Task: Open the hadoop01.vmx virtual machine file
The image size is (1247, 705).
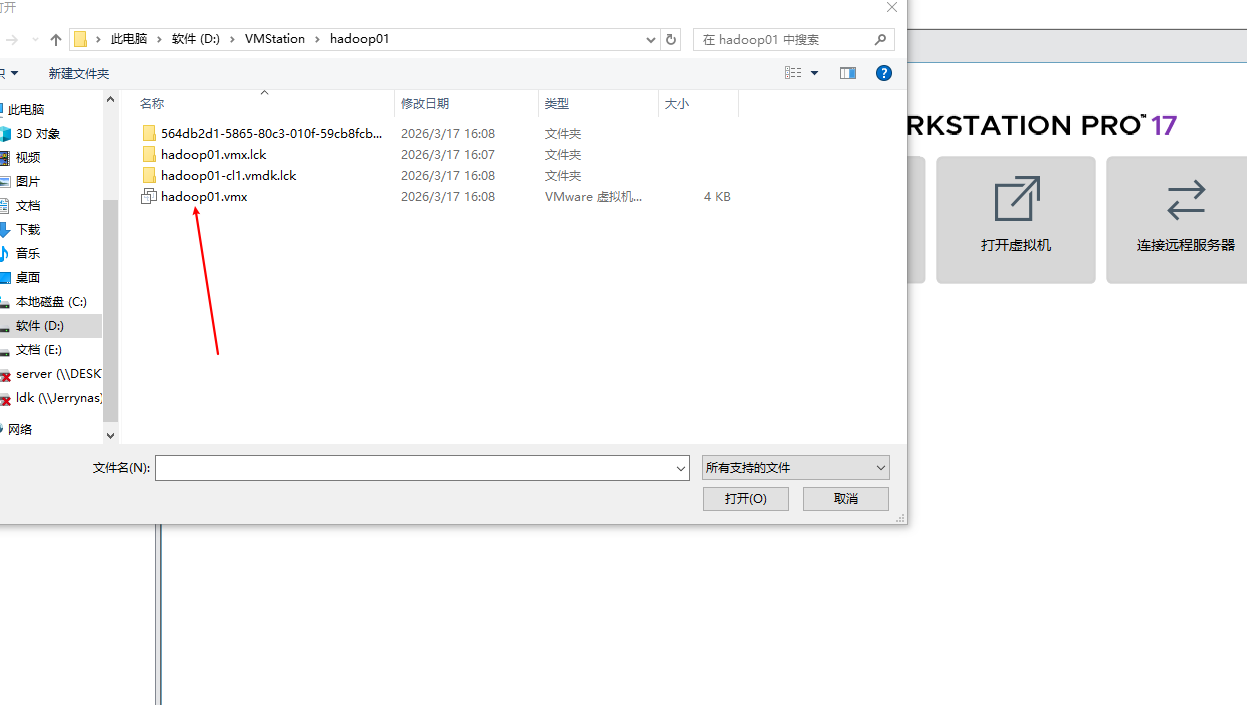Action: [204, 197]
